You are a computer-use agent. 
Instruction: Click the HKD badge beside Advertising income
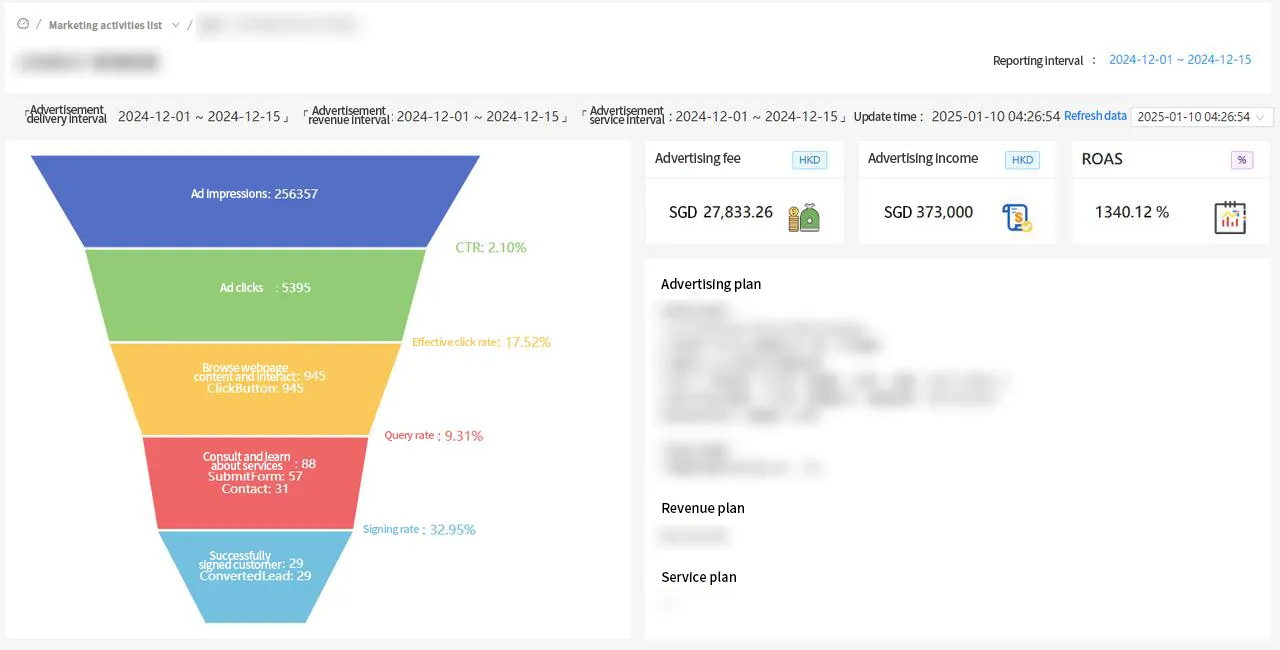pos(1023,160)
